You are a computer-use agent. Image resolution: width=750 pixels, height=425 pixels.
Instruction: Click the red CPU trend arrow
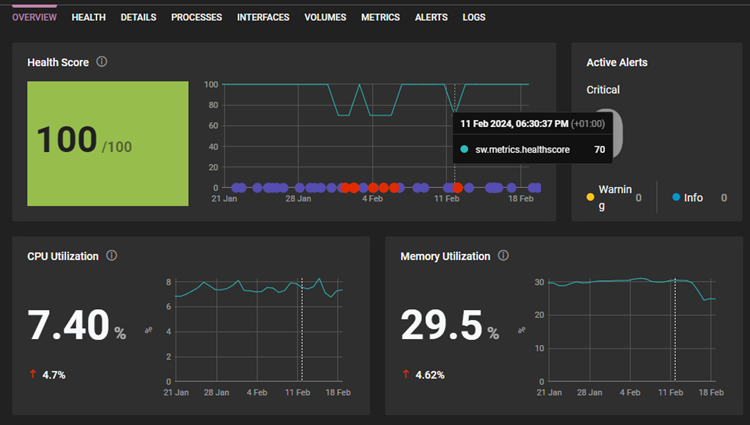coord(33,374)
